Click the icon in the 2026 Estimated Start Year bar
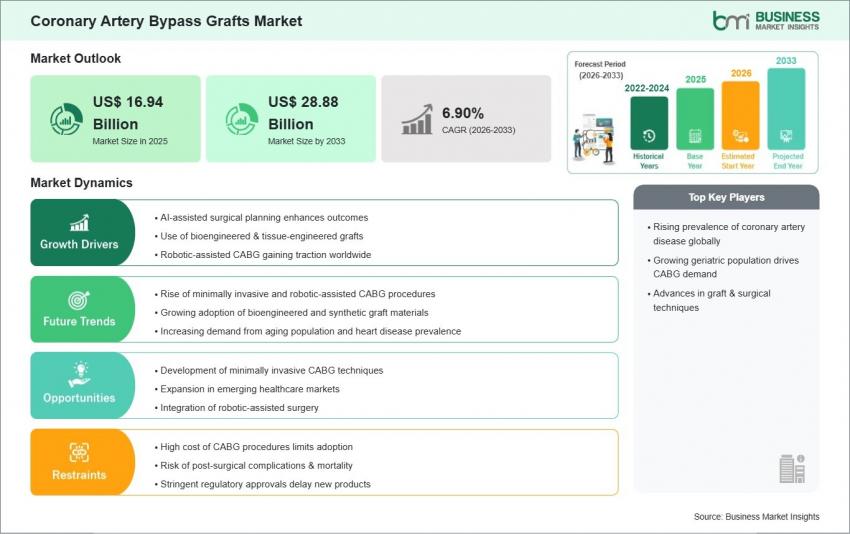The width and height of the screenshot is (850, 534). (740, 136)
